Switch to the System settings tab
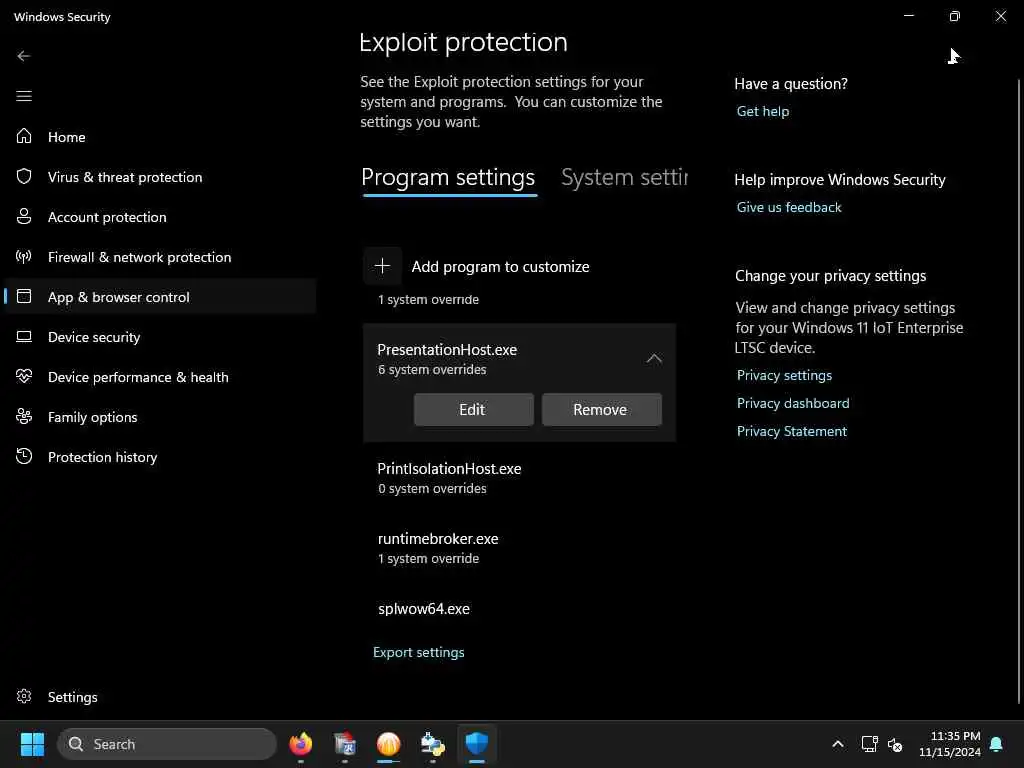The image size is (1024, 768). tap(624, 178)
